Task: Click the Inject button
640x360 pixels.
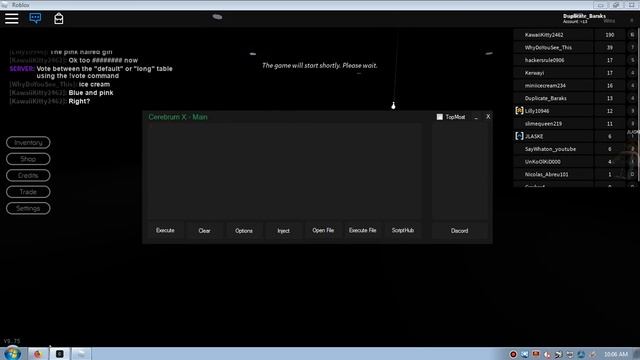Action: click(283, 231)
